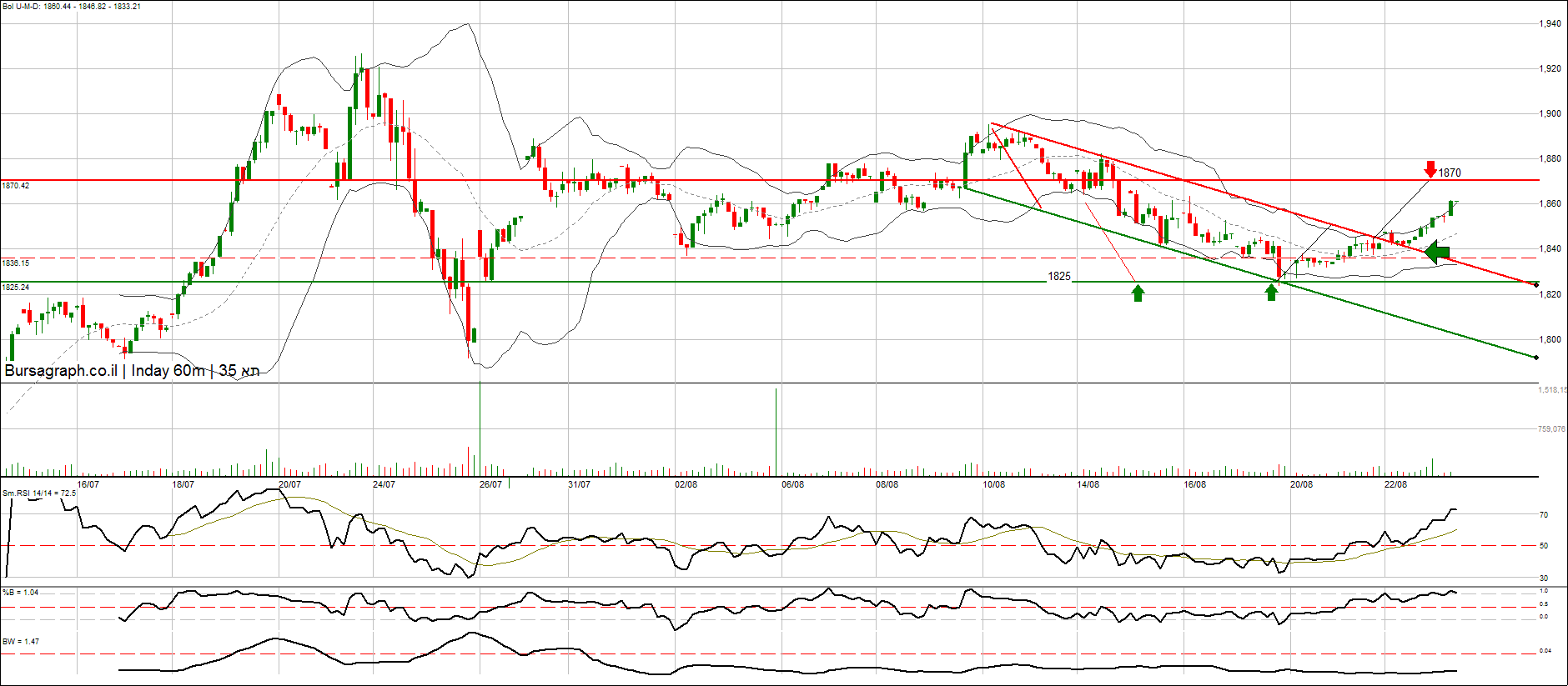This screenshot has height=686, width=1568.
Task: Click the red down arrow beside 1870
Action: click(1430, 169)
